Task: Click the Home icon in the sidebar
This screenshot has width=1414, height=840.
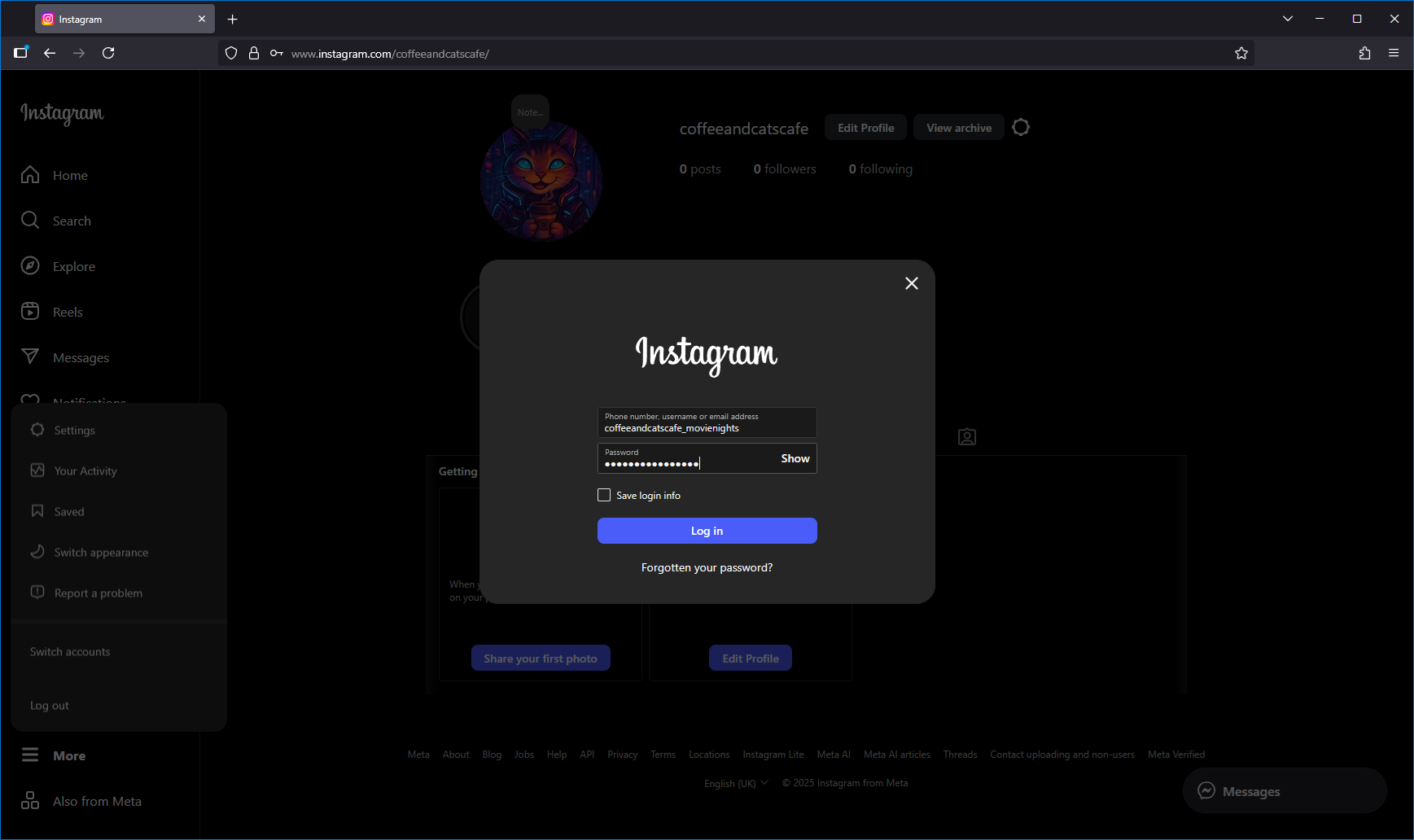Action: (30, 175)
